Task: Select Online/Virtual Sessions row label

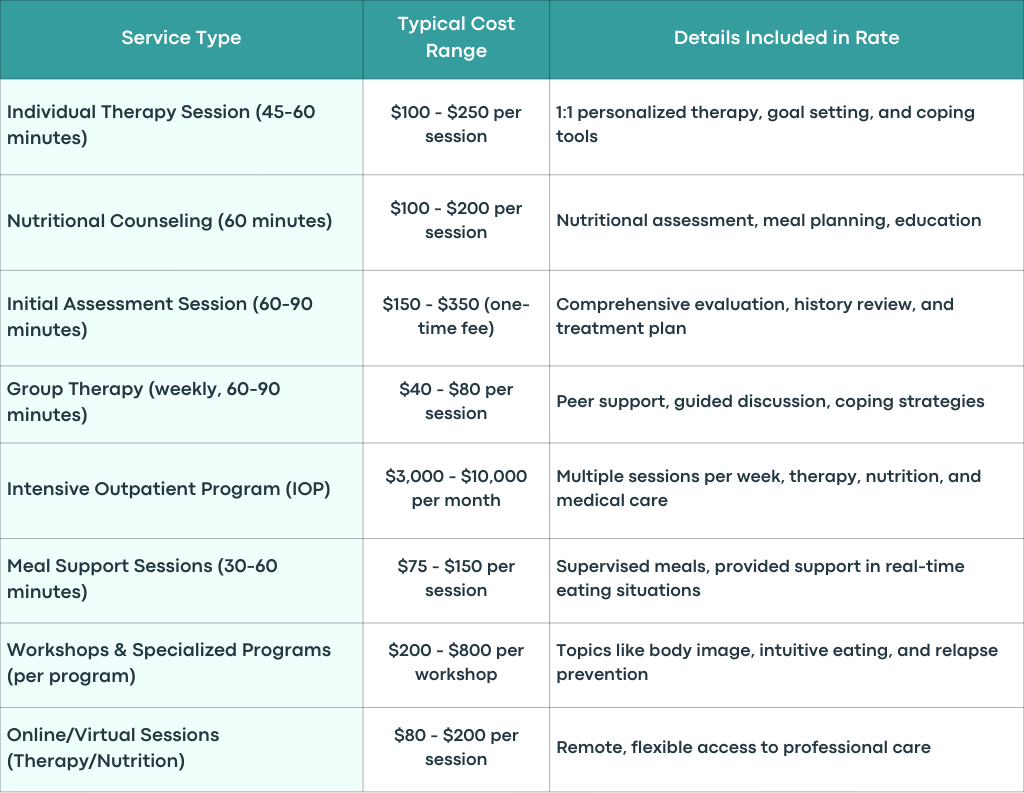Action: [x=181, y=750]
